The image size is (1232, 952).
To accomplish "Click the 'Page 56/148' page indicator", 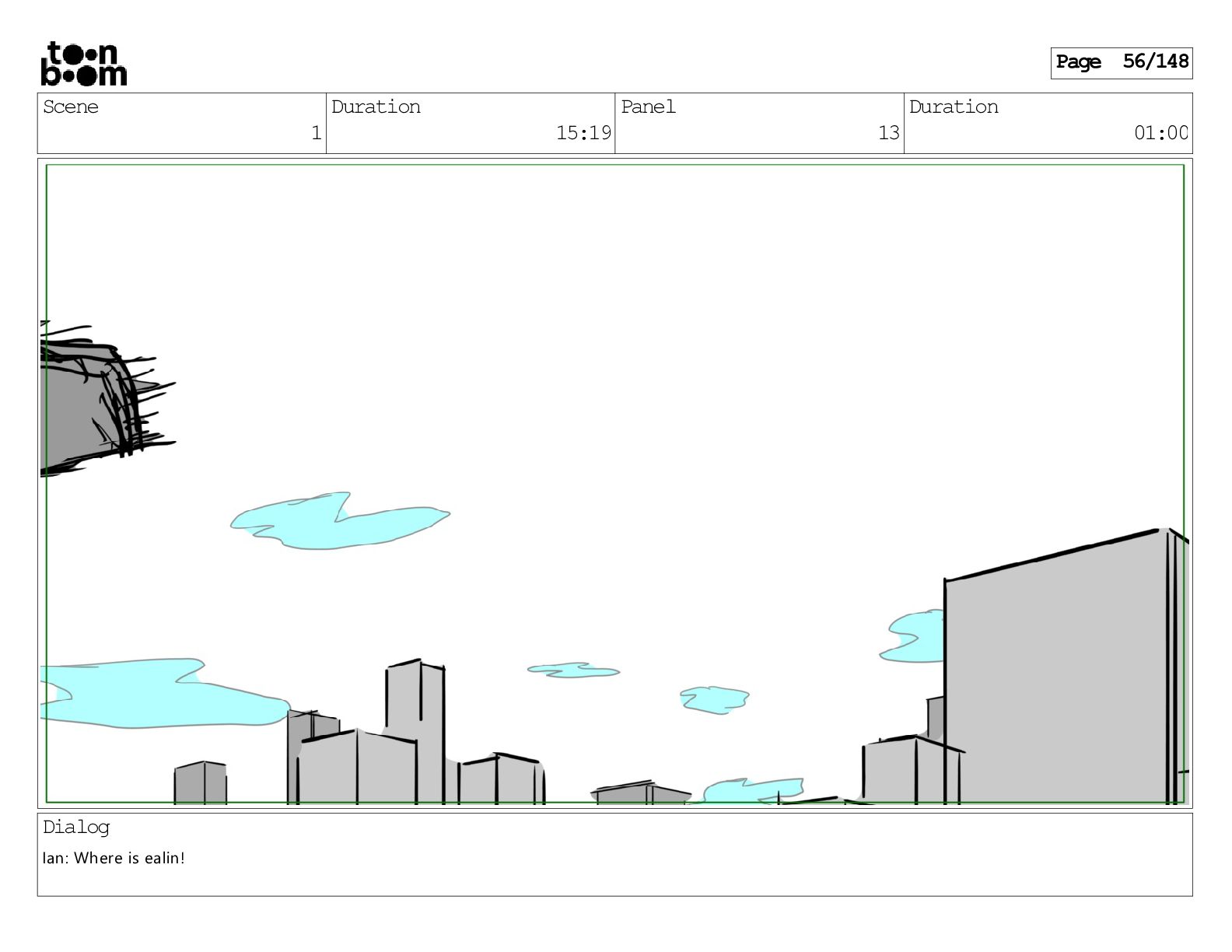I will (1122, 62).
